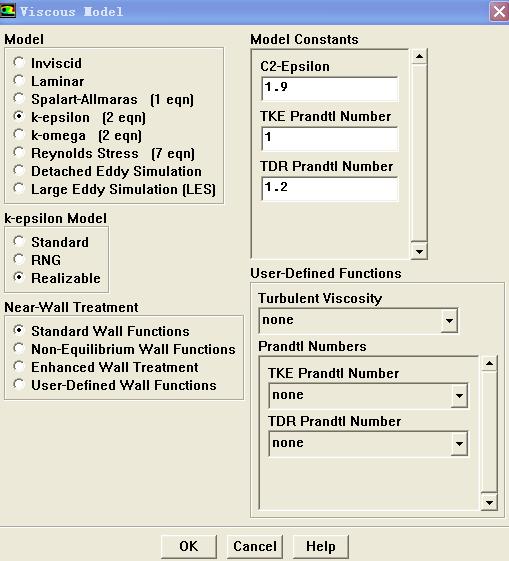Click the C2-Epsilon value field

pos(329,89)
